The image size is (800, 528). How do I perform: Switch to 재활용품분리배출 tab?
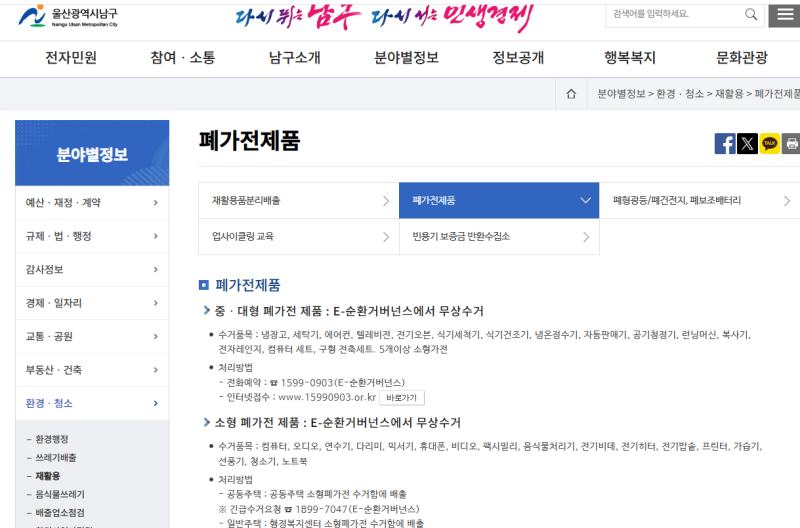pyautogui.click(x=298, y=200)
